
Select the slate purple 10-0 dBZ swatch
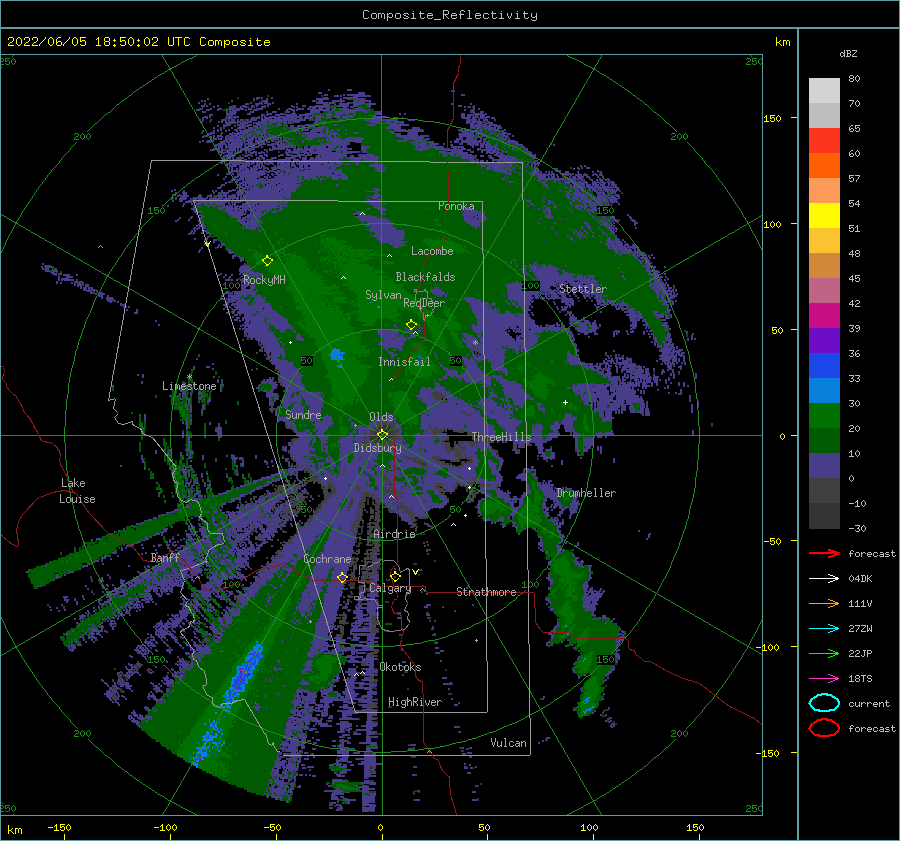(x=824, y=465)
